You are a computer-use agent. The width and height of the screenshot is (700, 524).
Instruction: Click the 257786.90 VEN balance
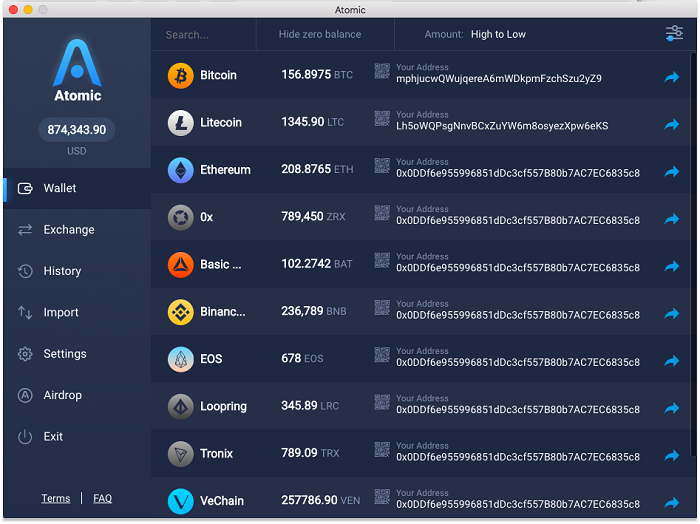[321, 500]
